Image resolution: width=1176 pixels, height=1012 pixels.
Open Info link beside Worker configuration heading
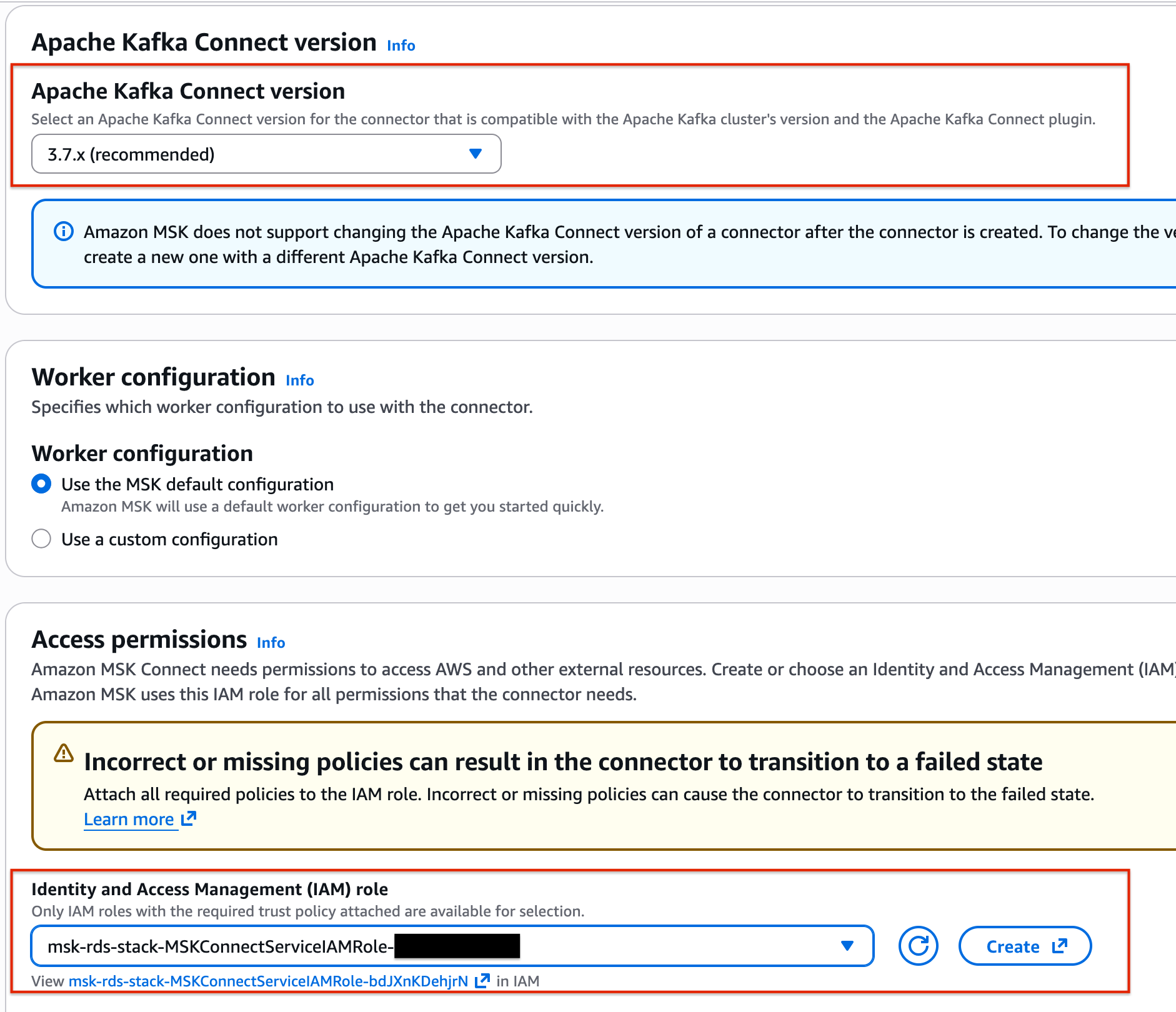[299, 380]
